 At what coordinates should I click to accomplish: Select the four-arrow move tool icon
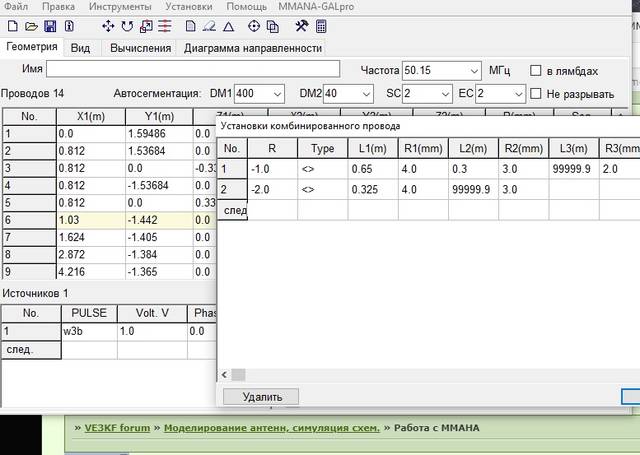coord(108,27)
